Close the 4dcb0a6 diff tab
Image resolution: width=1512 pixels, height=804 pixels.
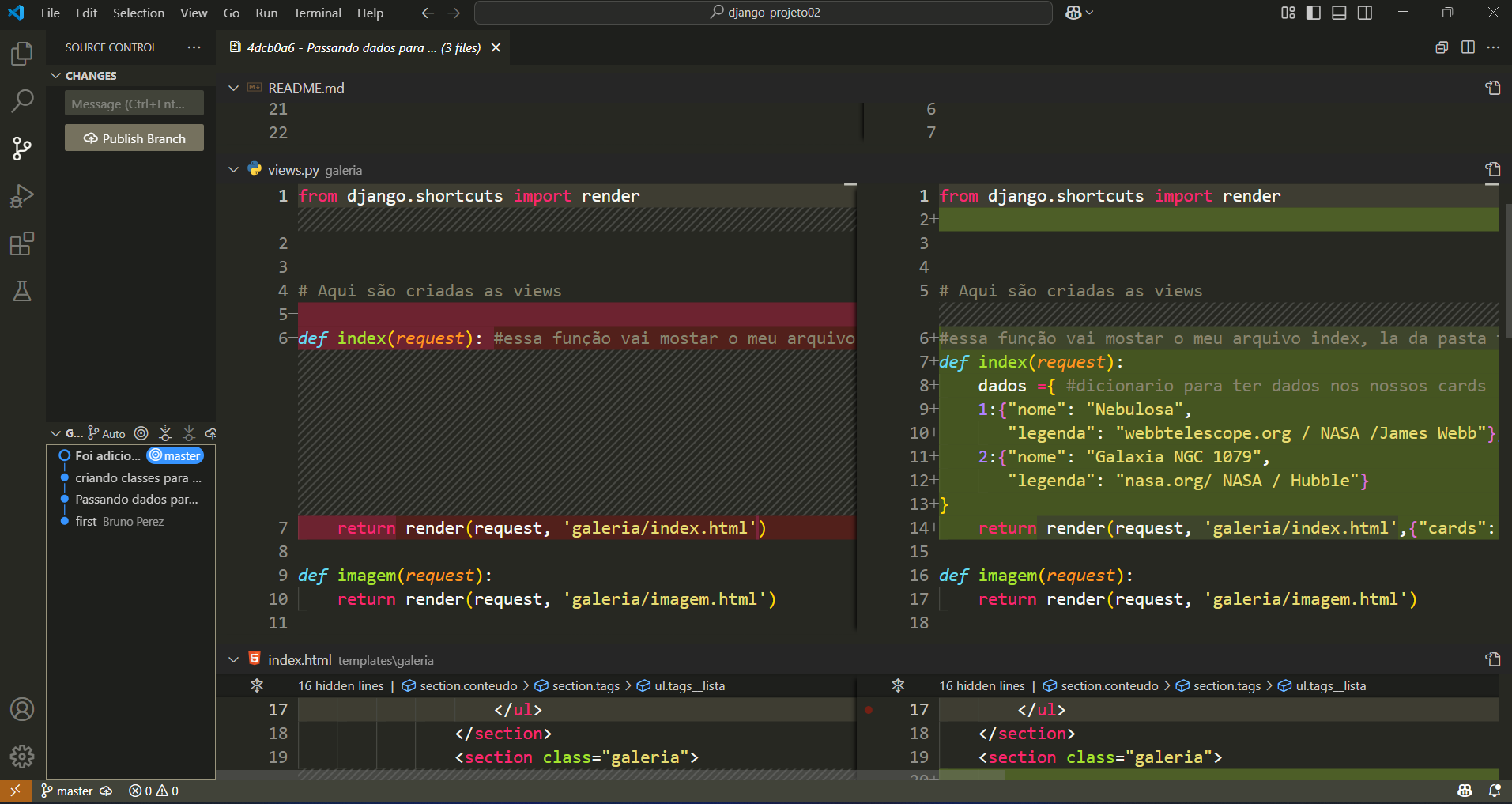pos(496,47)
